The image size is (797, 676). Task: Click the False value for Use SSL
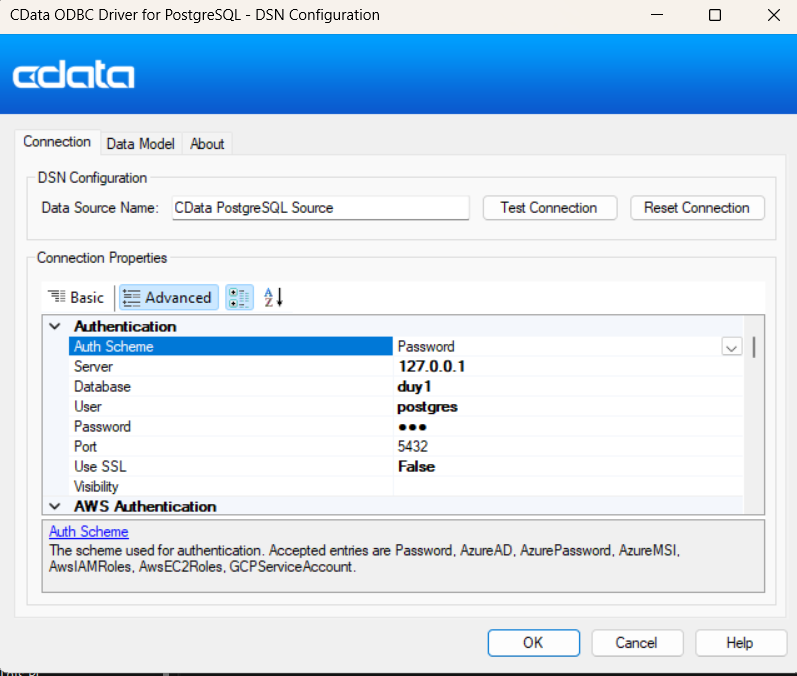click(416, 467)
